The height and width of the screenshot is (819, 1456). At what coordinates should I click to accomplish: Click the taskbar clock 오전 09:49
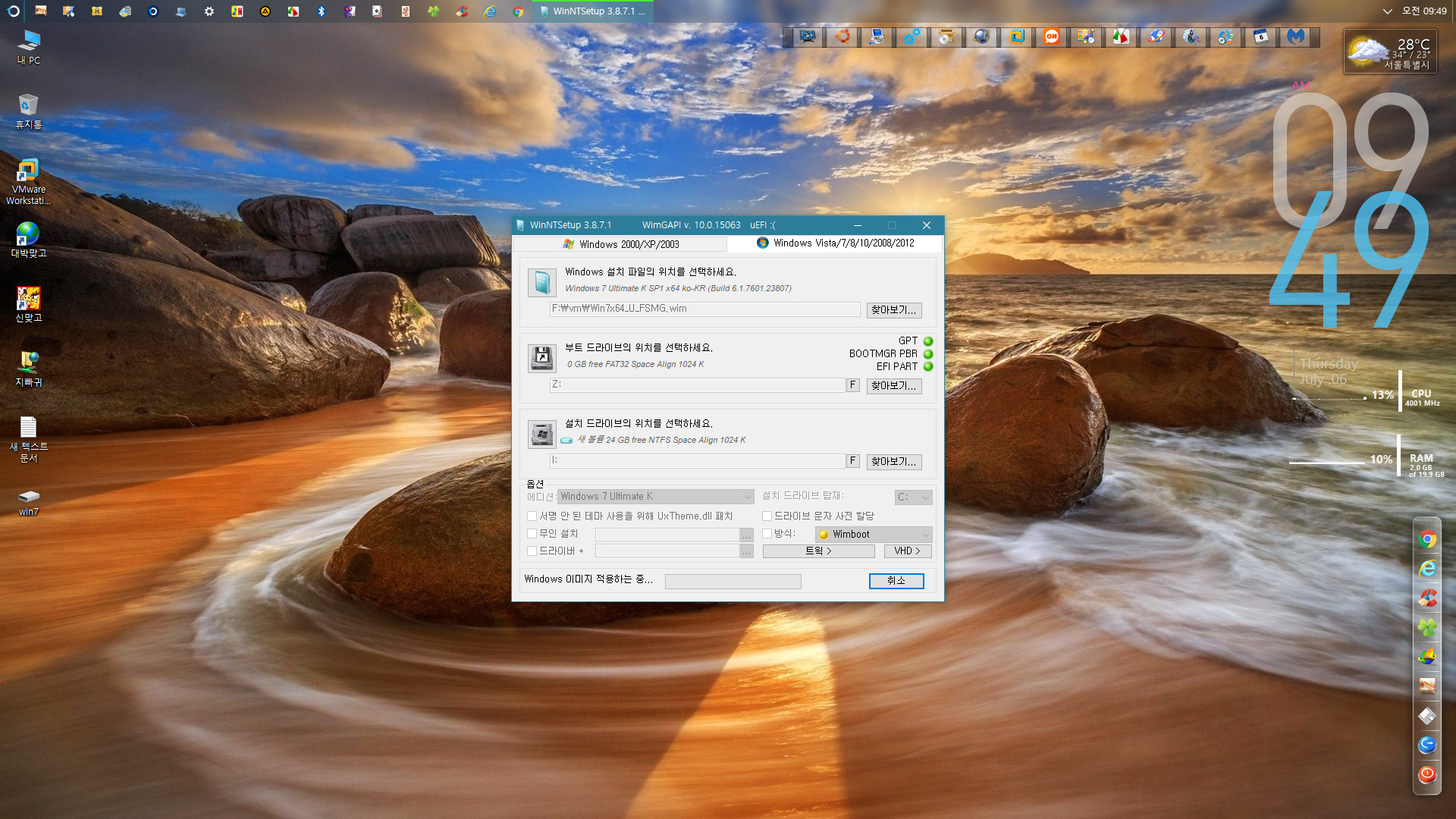tap(1424, 11)
